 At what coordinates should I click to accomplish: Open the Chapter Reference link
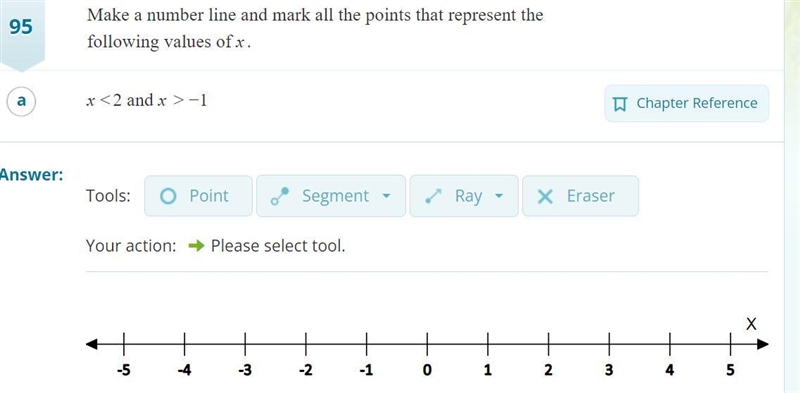(x=687, y=104)
